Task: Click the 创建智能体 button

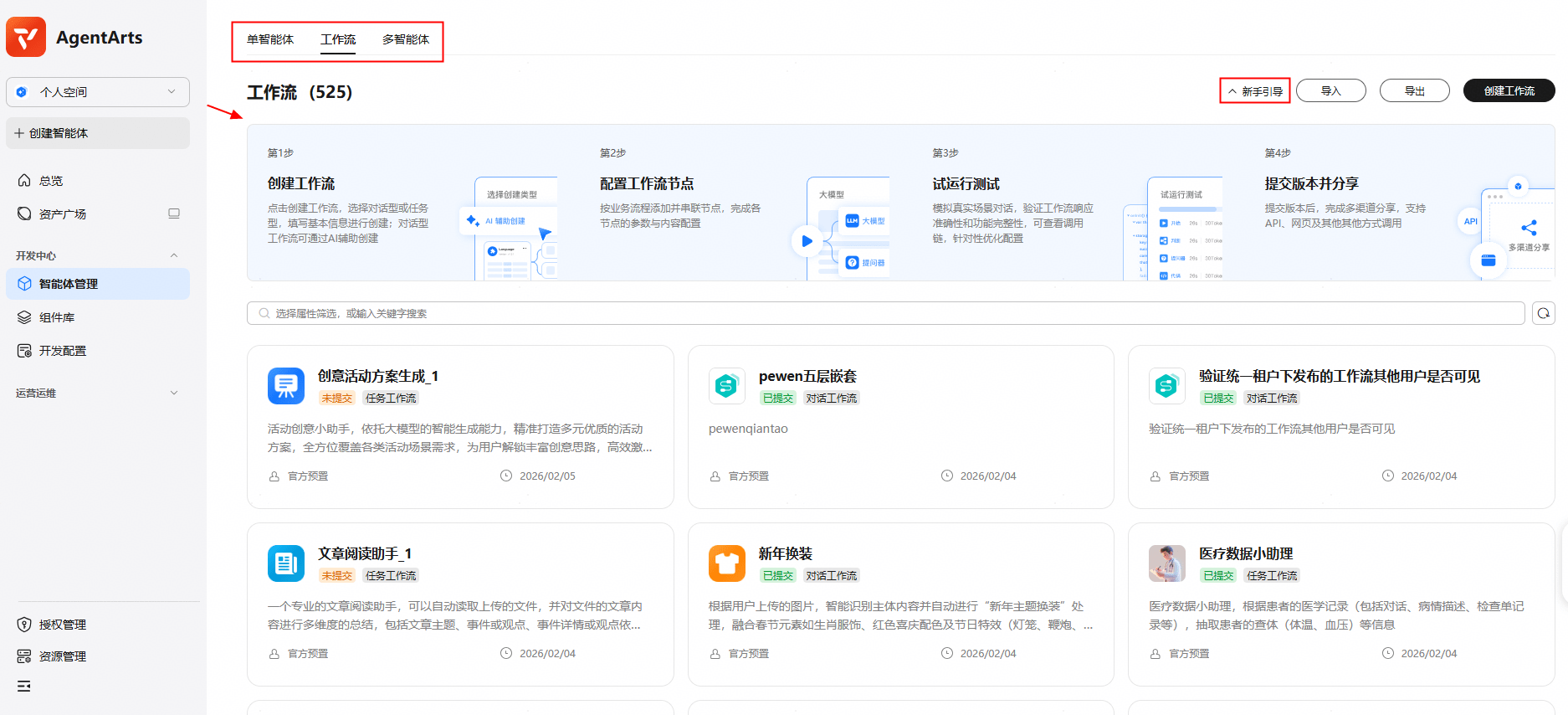Action: [98, 133]
